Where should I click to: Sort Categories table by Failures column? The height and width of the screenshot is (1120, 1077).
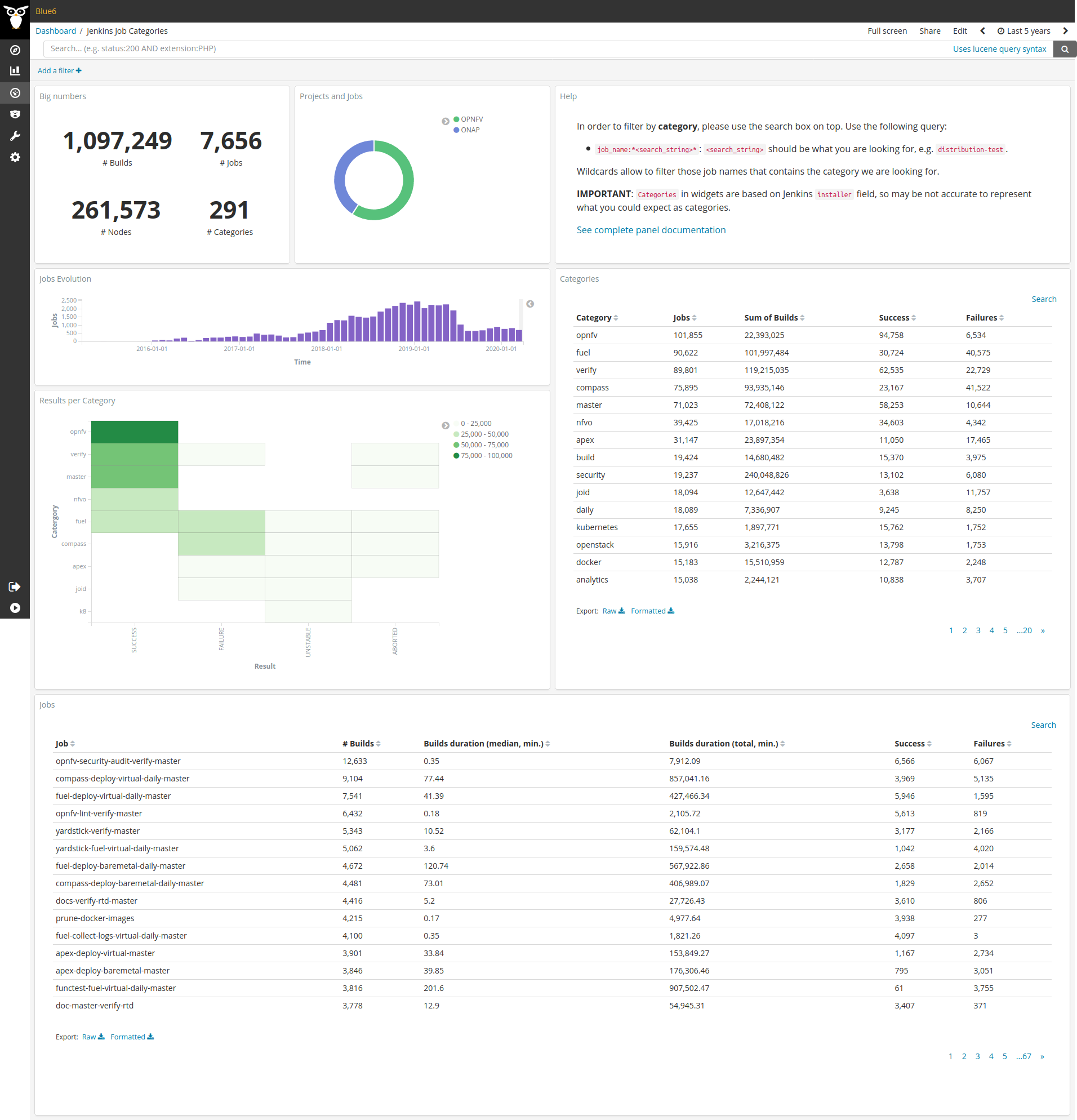[x=985, y=318]
